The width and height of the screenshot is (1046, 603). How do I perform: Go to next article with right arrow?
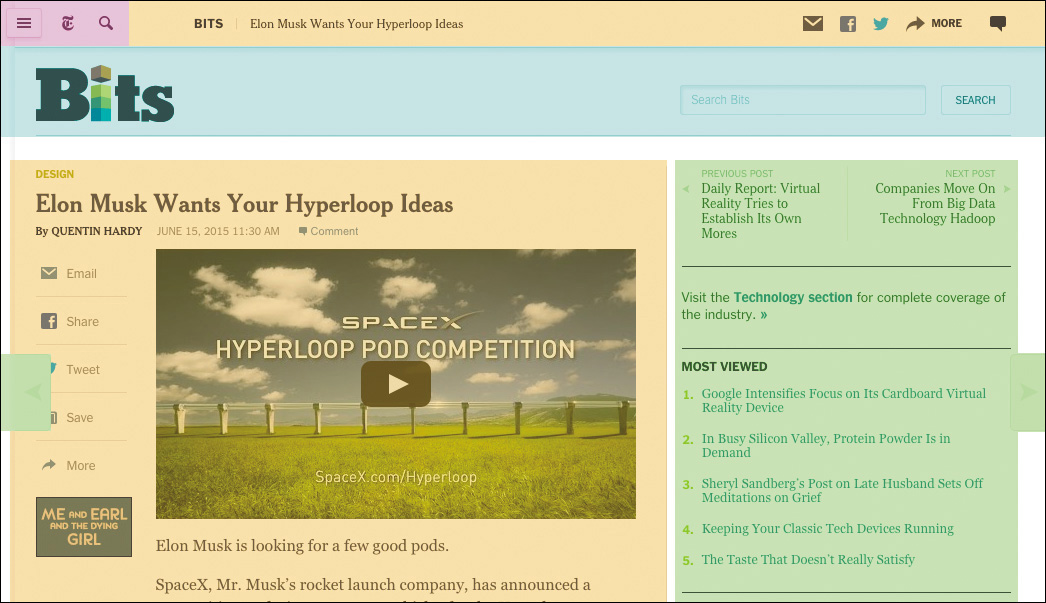pyautogui.click(x=1028, y=392)
